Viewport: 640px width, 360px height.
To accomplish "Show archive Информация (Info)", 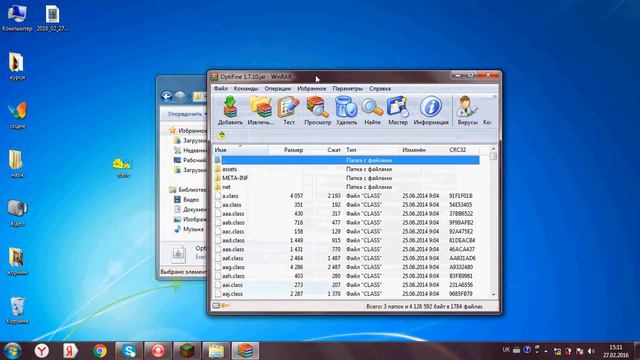I will point(431,111).
